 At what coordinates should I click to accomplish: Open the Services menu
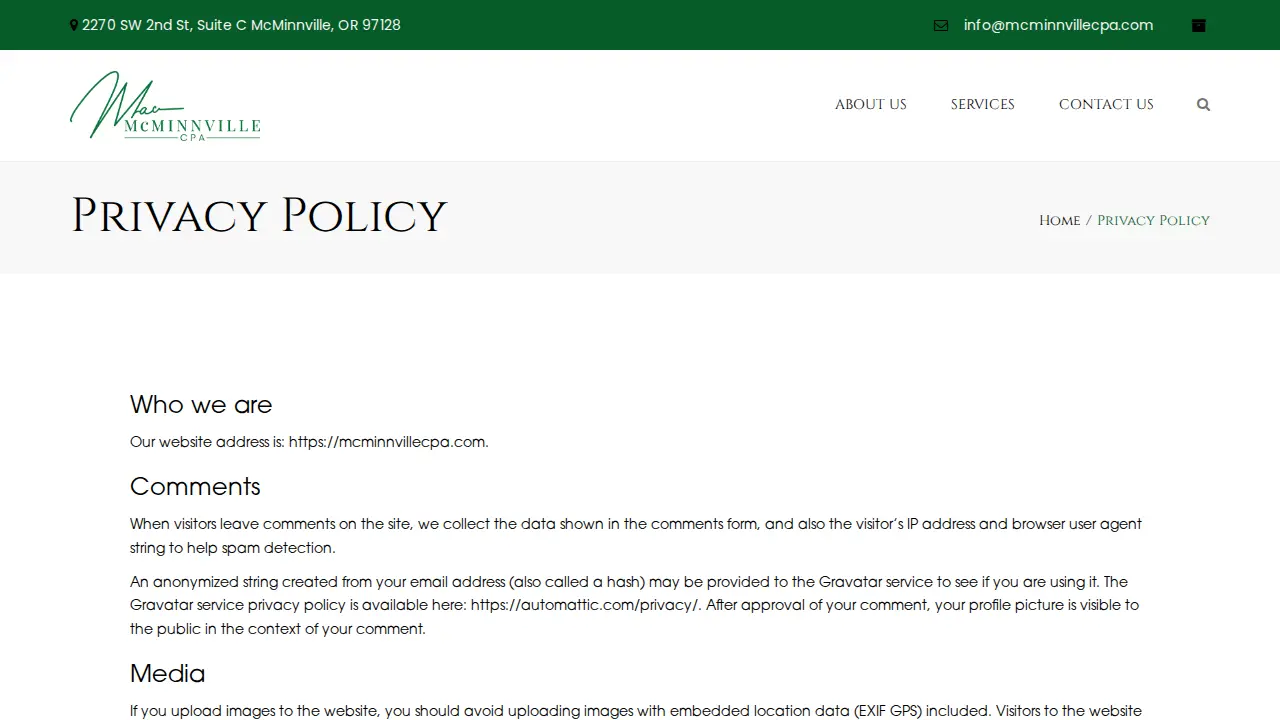982,104
